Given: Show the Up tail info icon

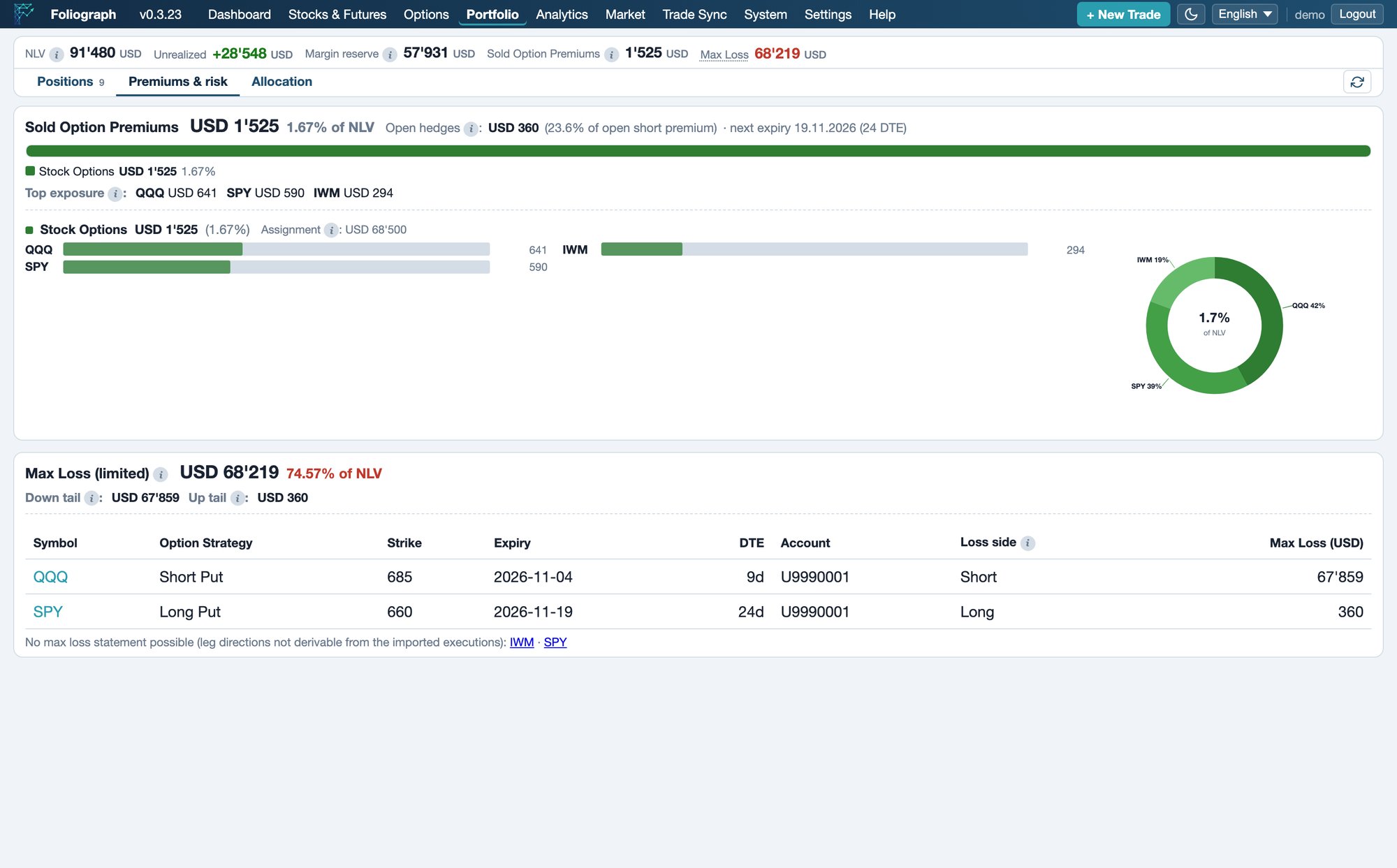Looking at the screenshot, I should coord(237,499).
